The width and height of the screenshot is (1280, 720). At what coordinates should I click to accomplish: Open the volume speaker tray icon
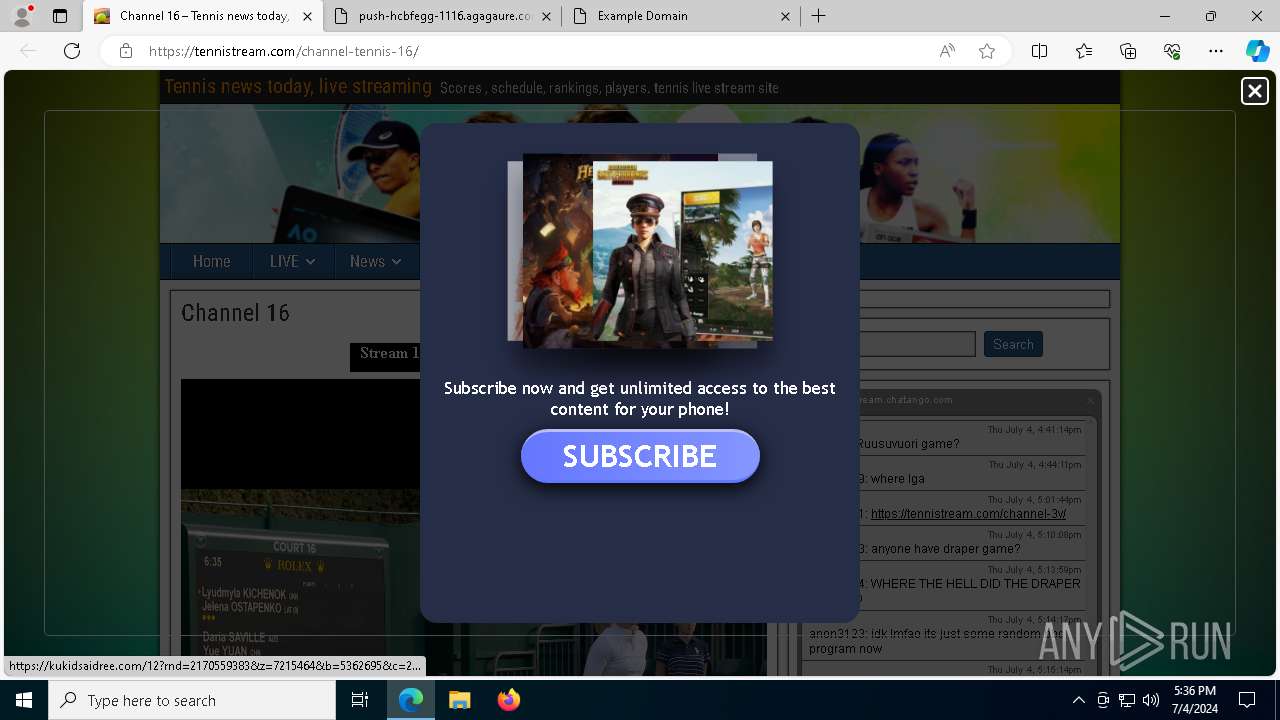tap(1151, 700)
